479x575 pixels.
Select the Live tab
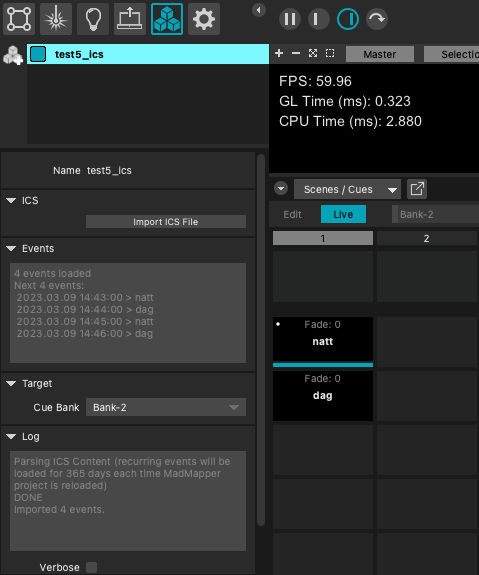click(343, 214)
